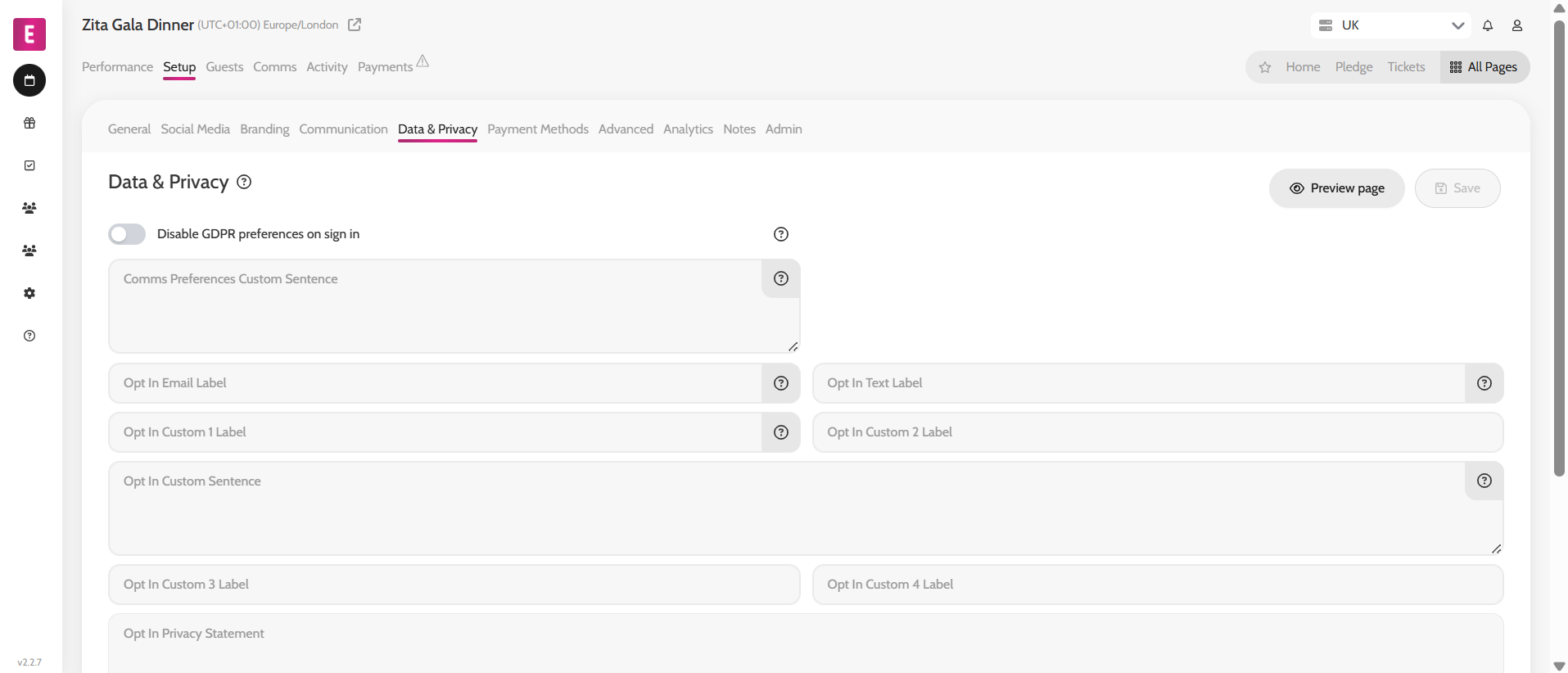Go to Home page link
The image size is (1568, 673).
pos(1303,67)
